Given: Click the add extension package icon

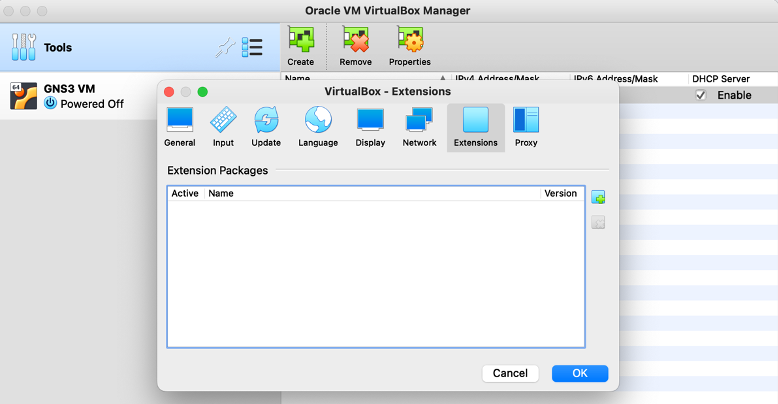Looking at the screenshot, I should 598,197.
